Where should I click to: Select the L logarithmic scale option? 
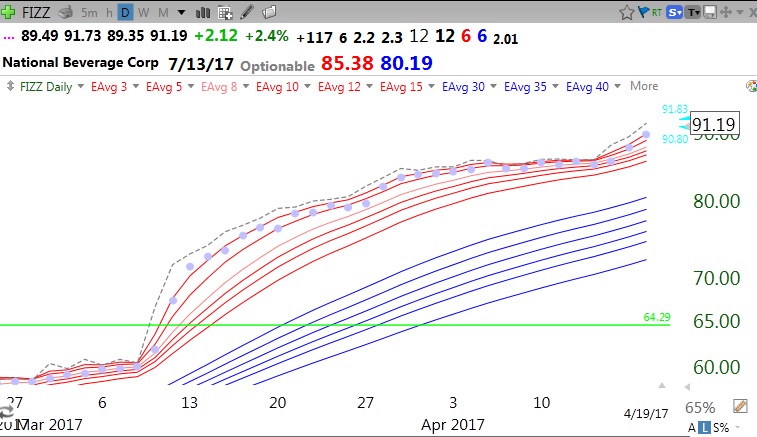pos(705,427)
